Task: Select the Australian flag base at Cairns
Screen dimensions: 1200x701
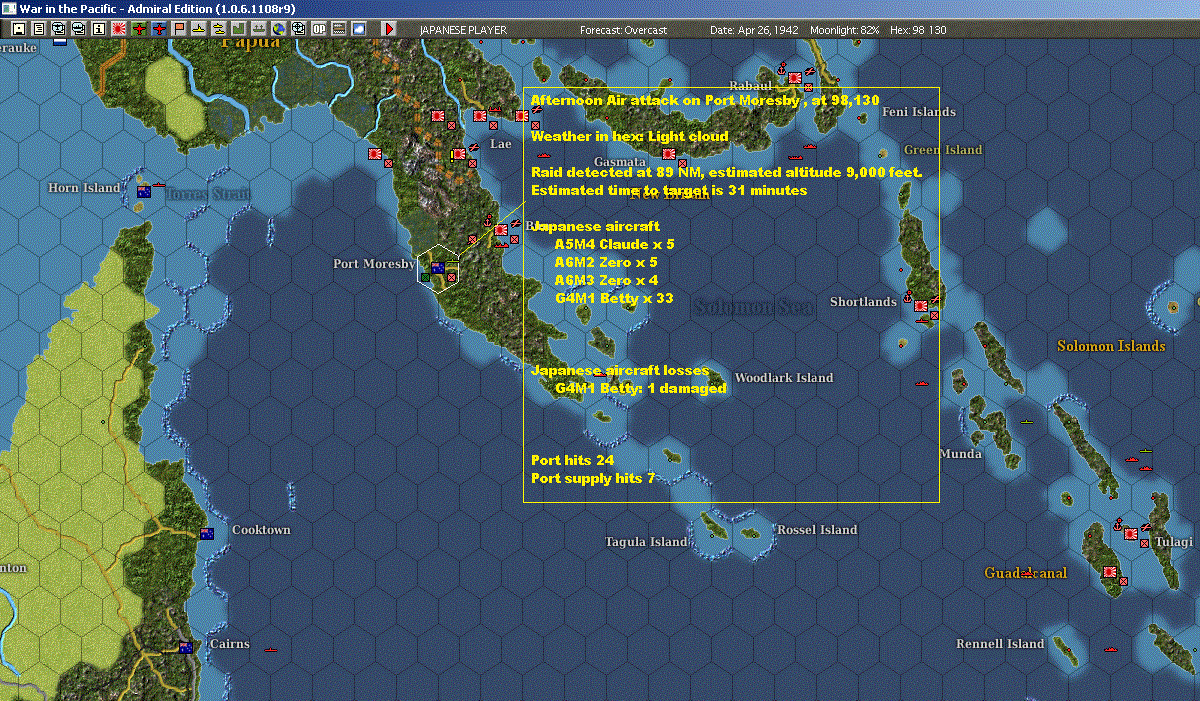Action: [185, 648]
